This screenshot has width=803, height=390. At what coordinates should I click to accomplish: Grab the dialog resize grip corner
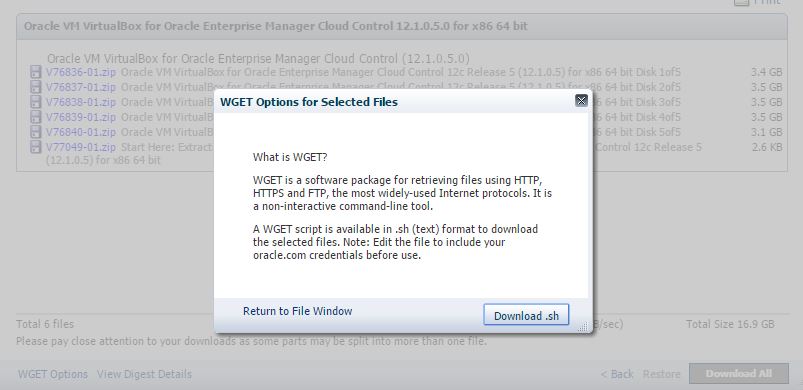point(583,327)
